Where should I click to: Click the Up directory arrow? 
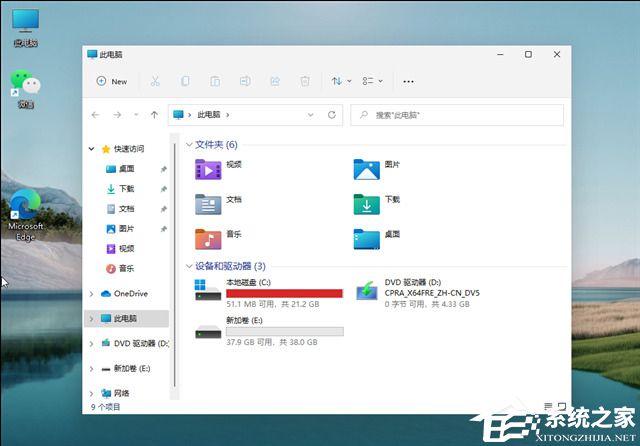pos(154,115)
